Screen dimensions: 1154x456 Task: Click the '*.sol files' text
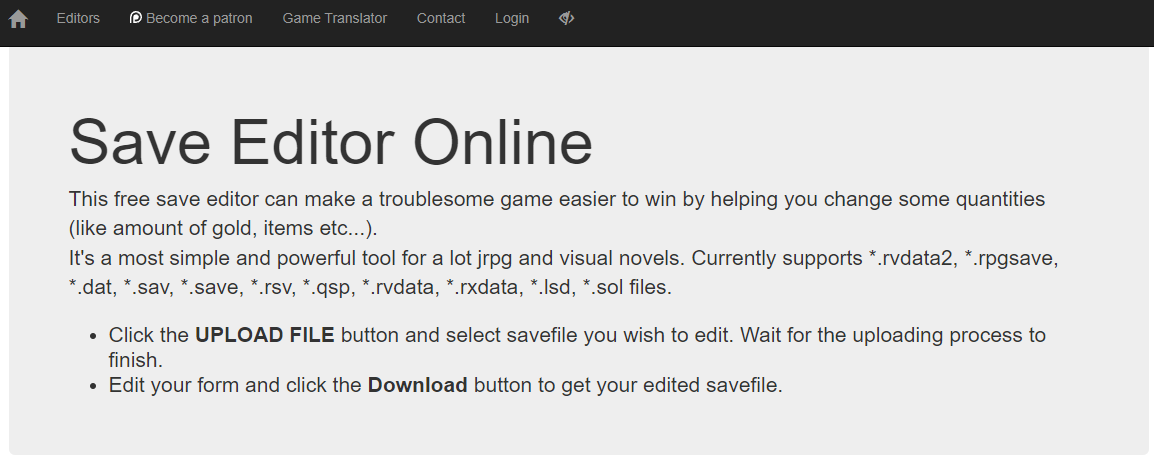tap(627, 288)
